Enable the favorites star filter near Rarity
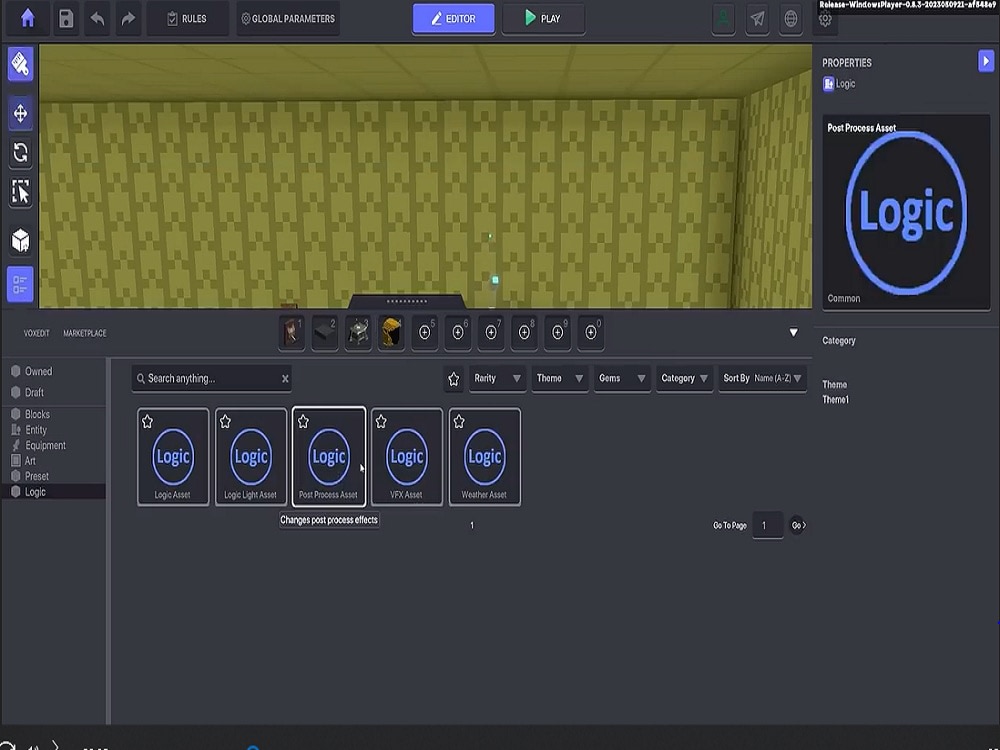1000x750 pixels. tap(453, 378)
